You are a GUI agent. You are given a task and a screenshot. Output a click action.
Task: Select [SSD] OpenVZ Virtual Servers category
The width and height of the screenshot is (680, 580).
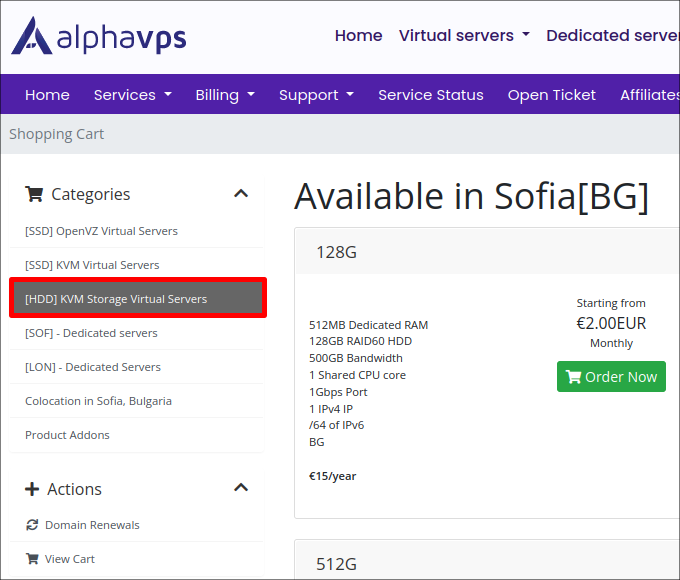137,231
